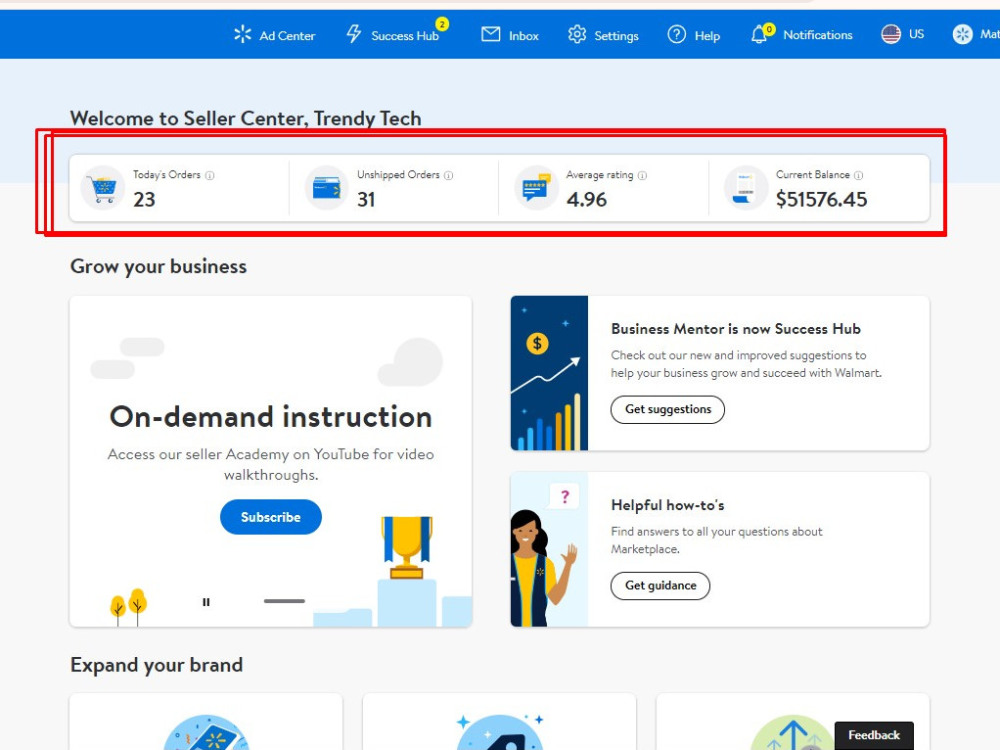Click the Success Hub lightning icon
1000x750 pixels.
click(354, 34)
